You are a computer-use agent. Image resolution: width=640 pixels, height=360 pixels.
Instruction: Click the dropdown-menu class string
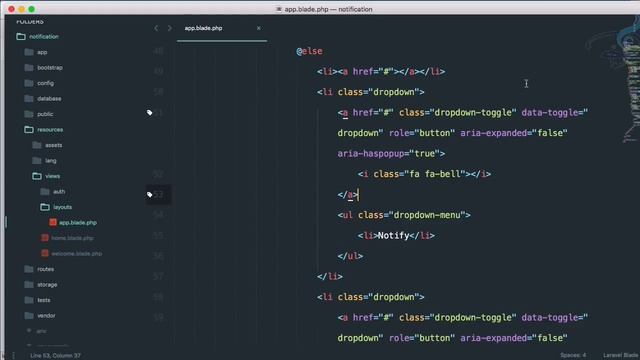pos(427,215)
